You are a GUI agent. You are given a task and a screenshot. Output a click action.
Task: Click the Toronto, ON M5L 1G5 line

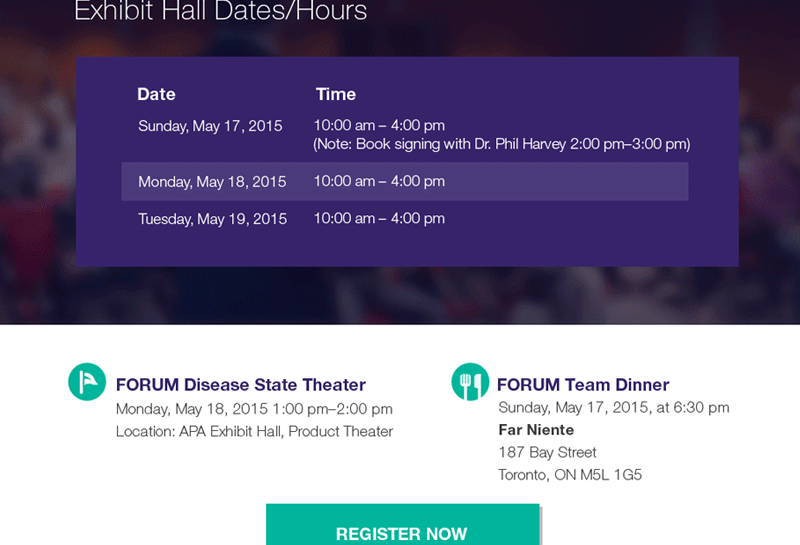[x=569, y=475]
